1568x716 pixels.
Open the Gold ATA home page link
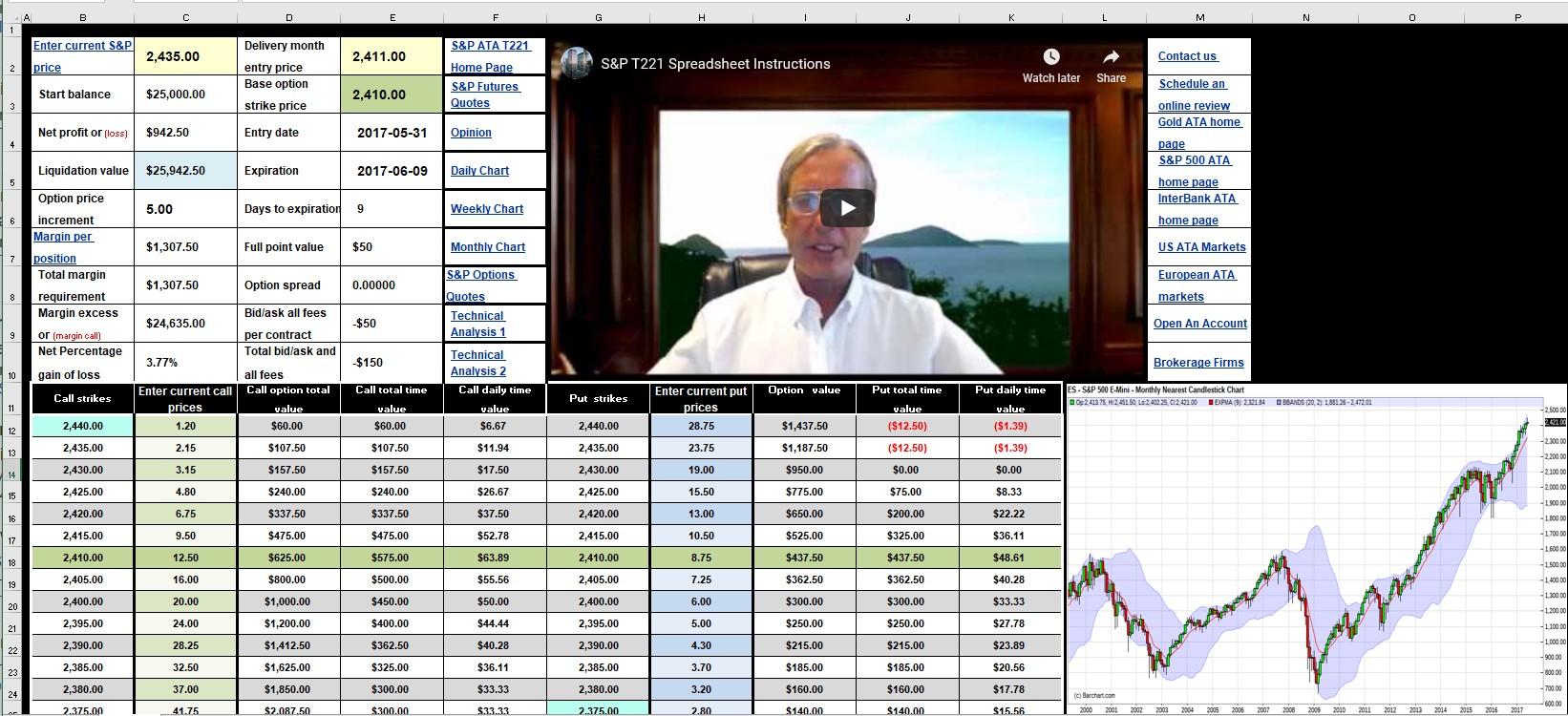(1199, 133)
